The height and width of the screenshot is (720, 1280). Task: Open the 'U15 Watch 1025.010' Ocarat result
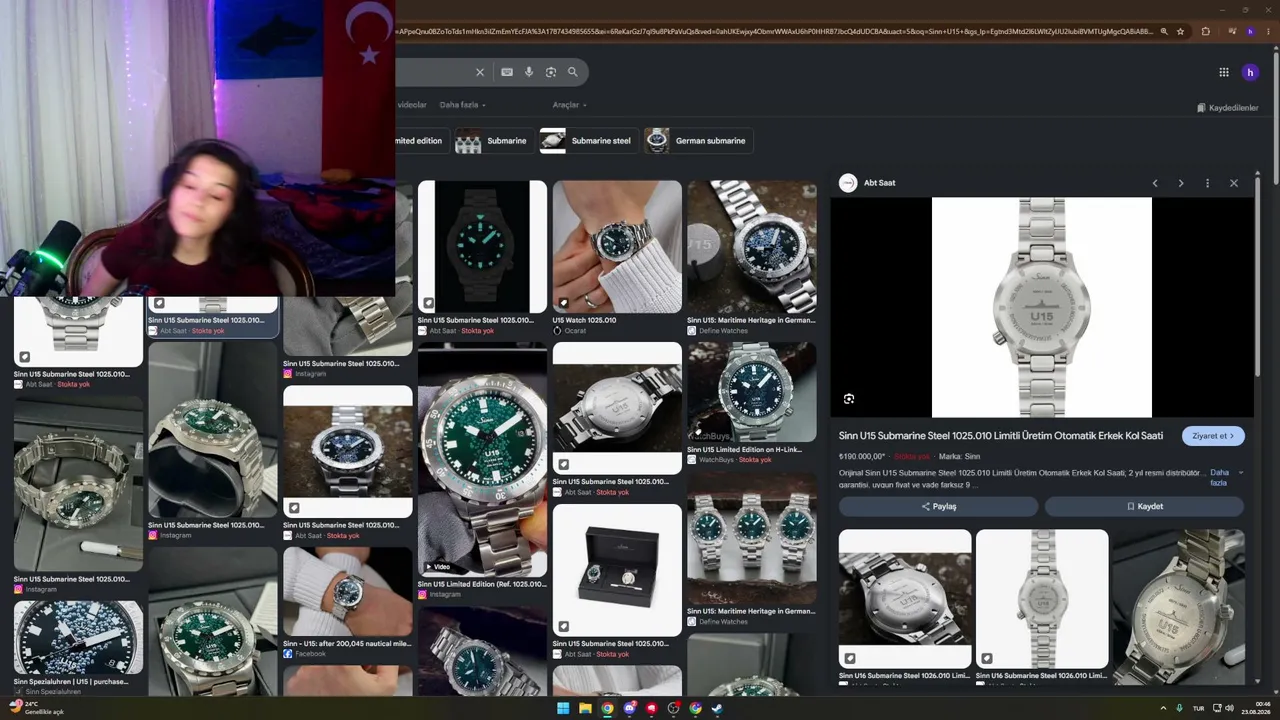point(617,246)
